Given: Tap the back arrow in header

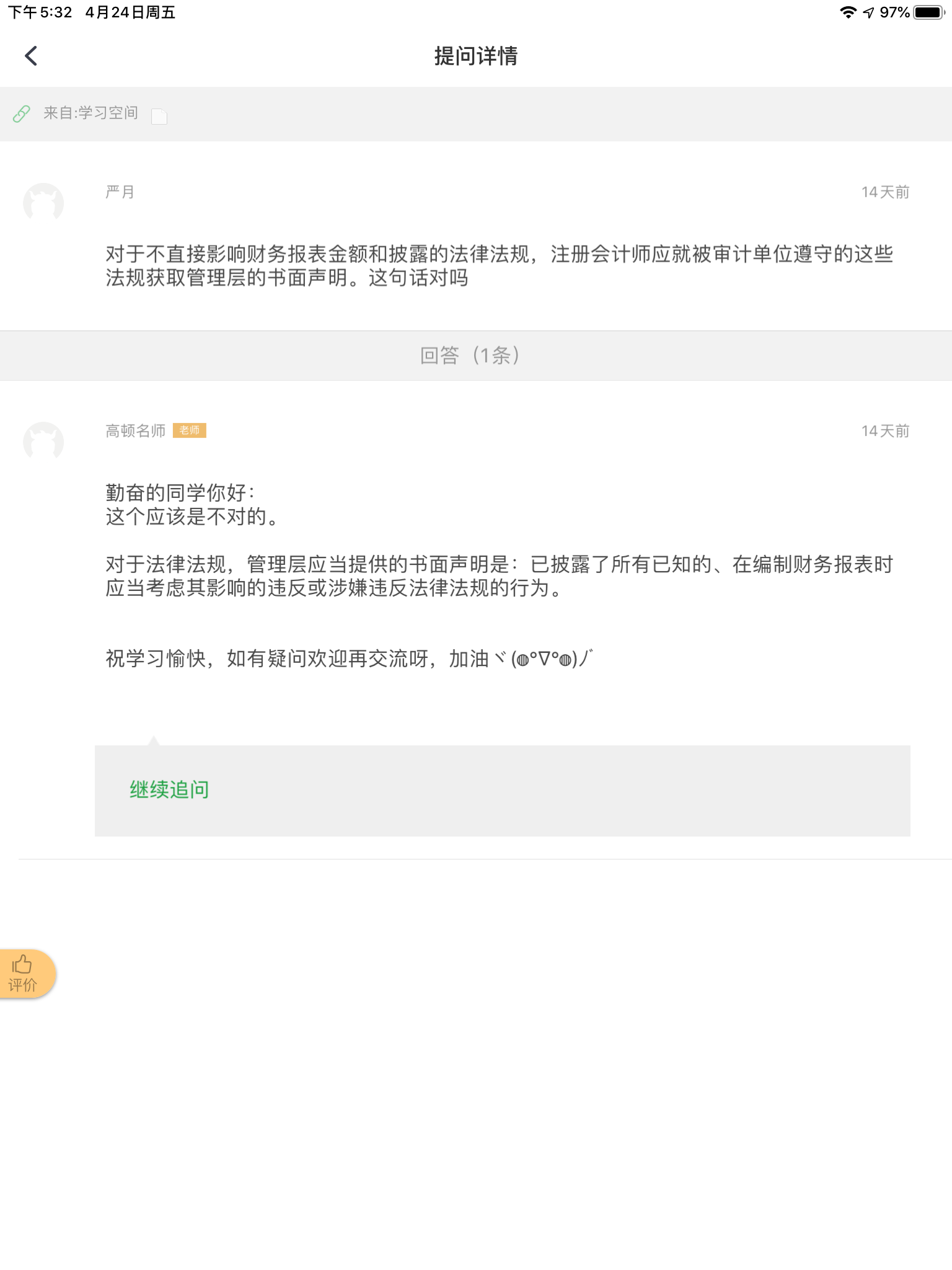Looking at the screenshot, I should 31,56.
